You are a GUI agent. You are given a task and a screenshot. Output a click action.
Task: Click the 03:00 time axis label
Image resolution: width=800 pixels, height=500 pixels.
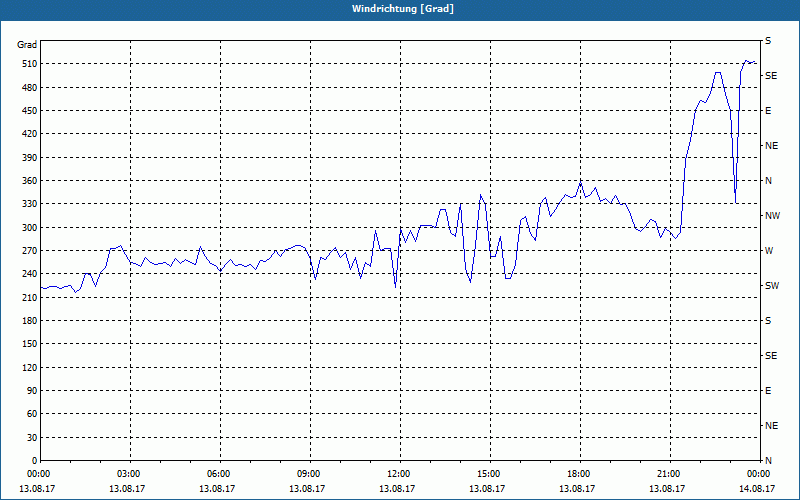(128, 474)
